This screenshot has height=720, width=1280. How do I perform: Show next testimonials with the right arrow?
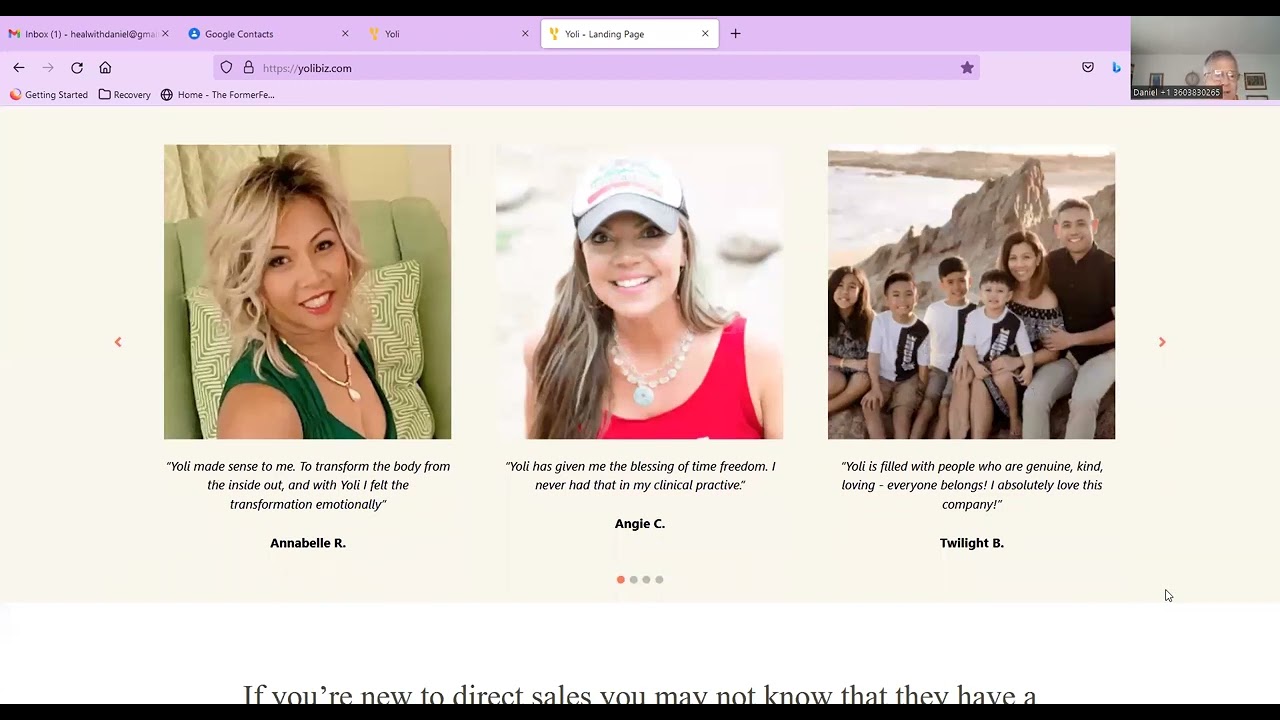(1162, 342)
